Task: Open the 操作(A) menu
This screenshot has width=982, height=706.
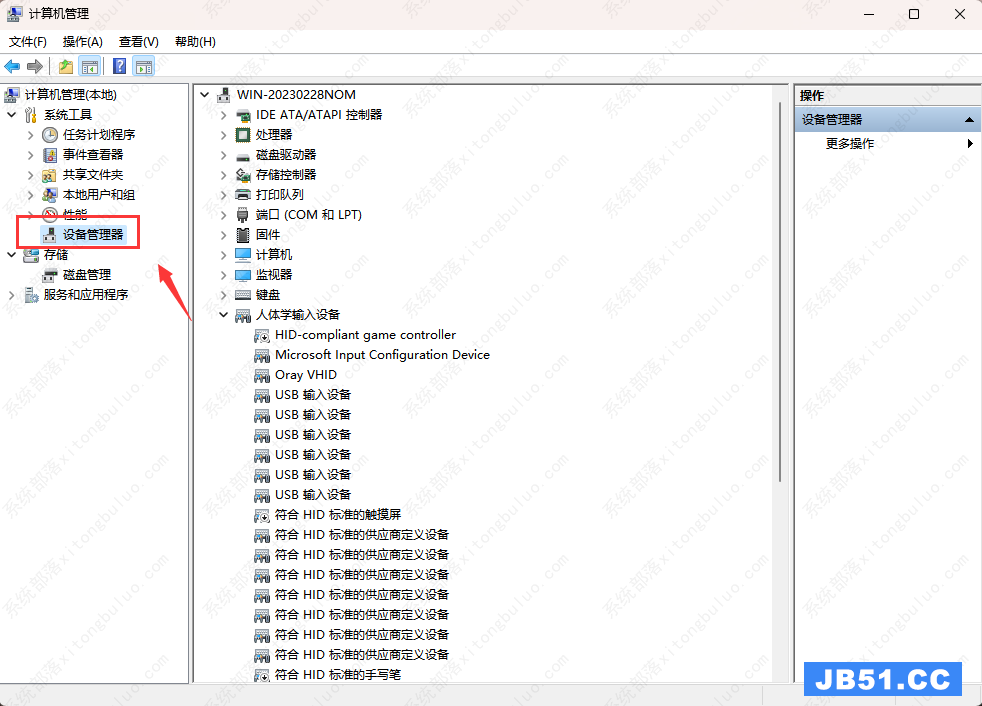Action: click(82, 42)
